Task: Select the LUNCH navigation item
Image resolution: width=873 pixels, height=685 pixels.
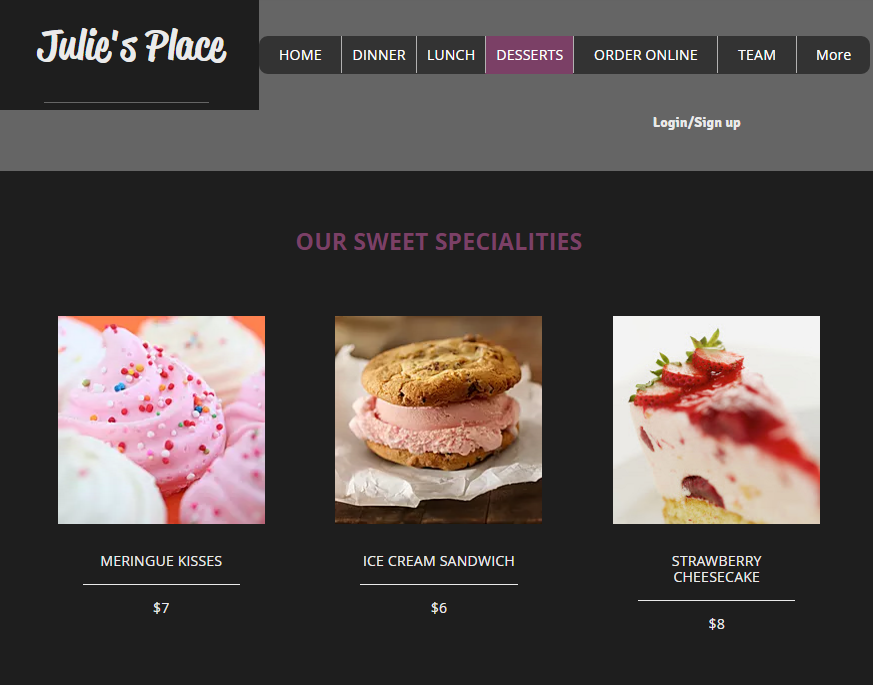Action: pyautogui.click(x=451, y=55)
